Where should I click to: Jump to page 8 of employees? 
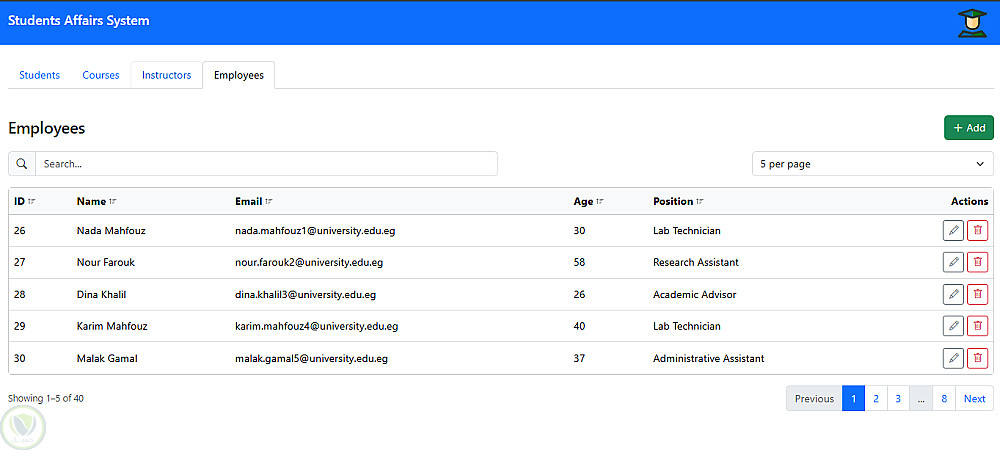[x=943, y=399]
